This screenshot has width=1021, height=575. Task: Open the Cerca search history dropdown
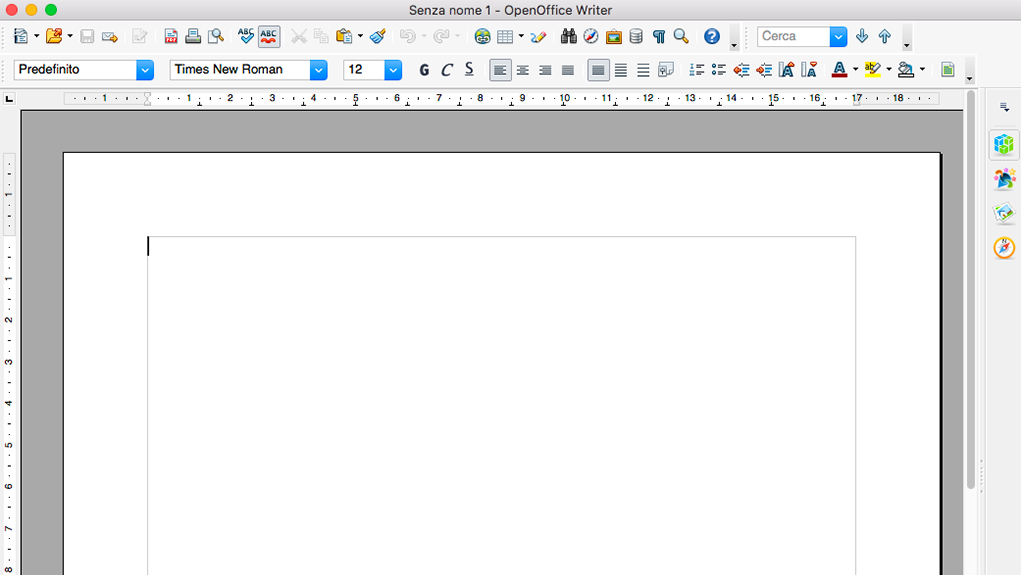pyautogui.click(x=839, y=36)
